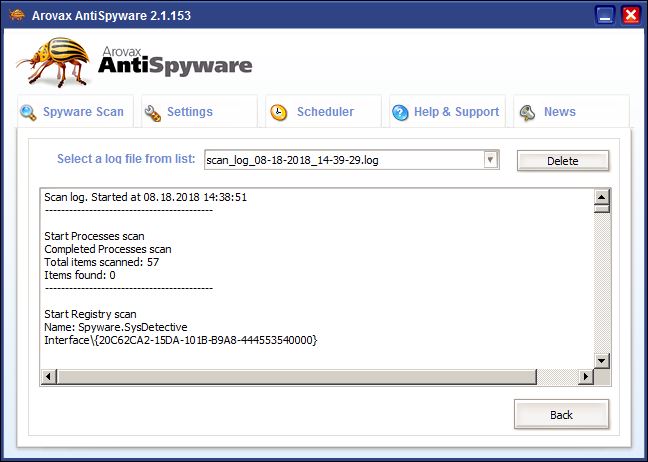648x462 pixels.
Task: Click the Interface registry key line
Action: [x=181, y=340]
